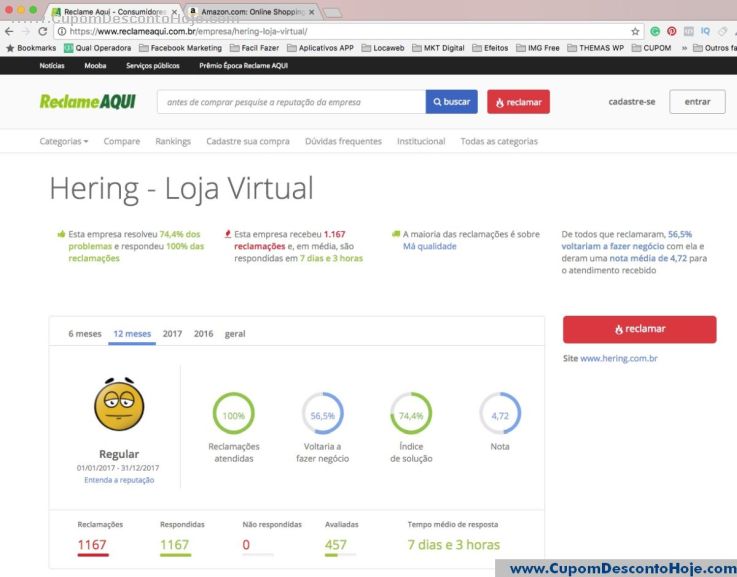Click the green Grammarly extension icon
Image resolution: width=737 pixels, height=577 pixels.
655,31
